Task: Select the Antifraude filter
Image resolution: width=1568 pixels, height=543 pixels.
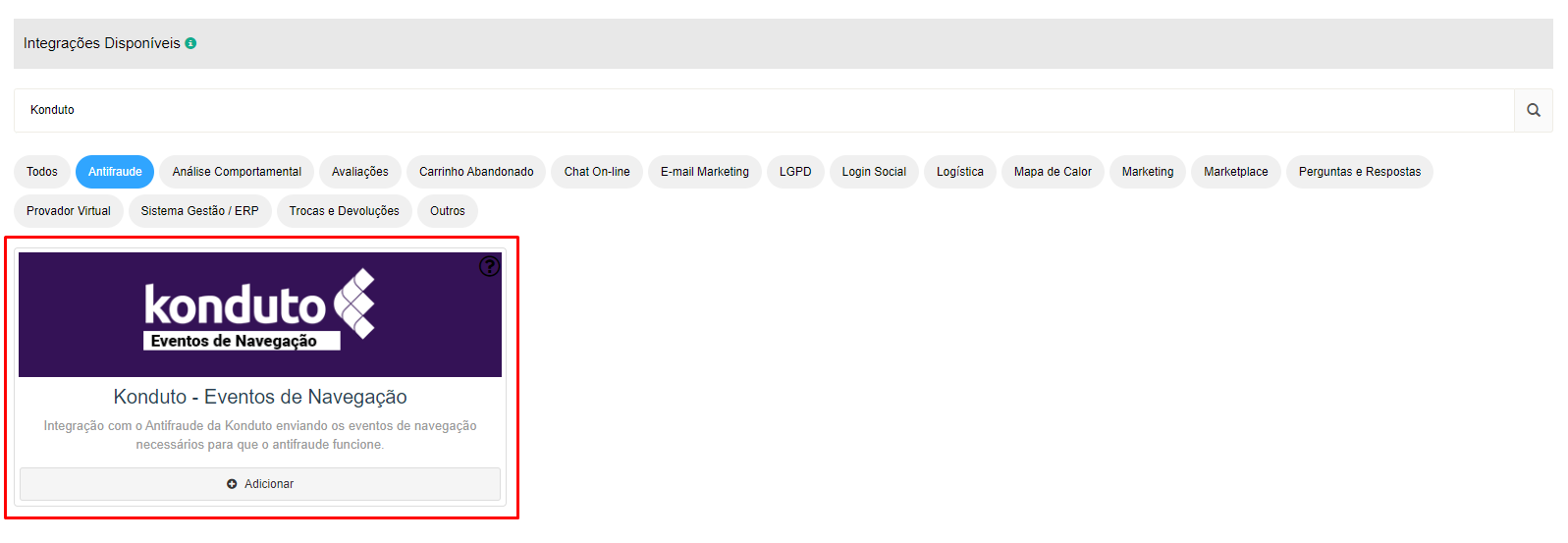Action: (115, 172)
